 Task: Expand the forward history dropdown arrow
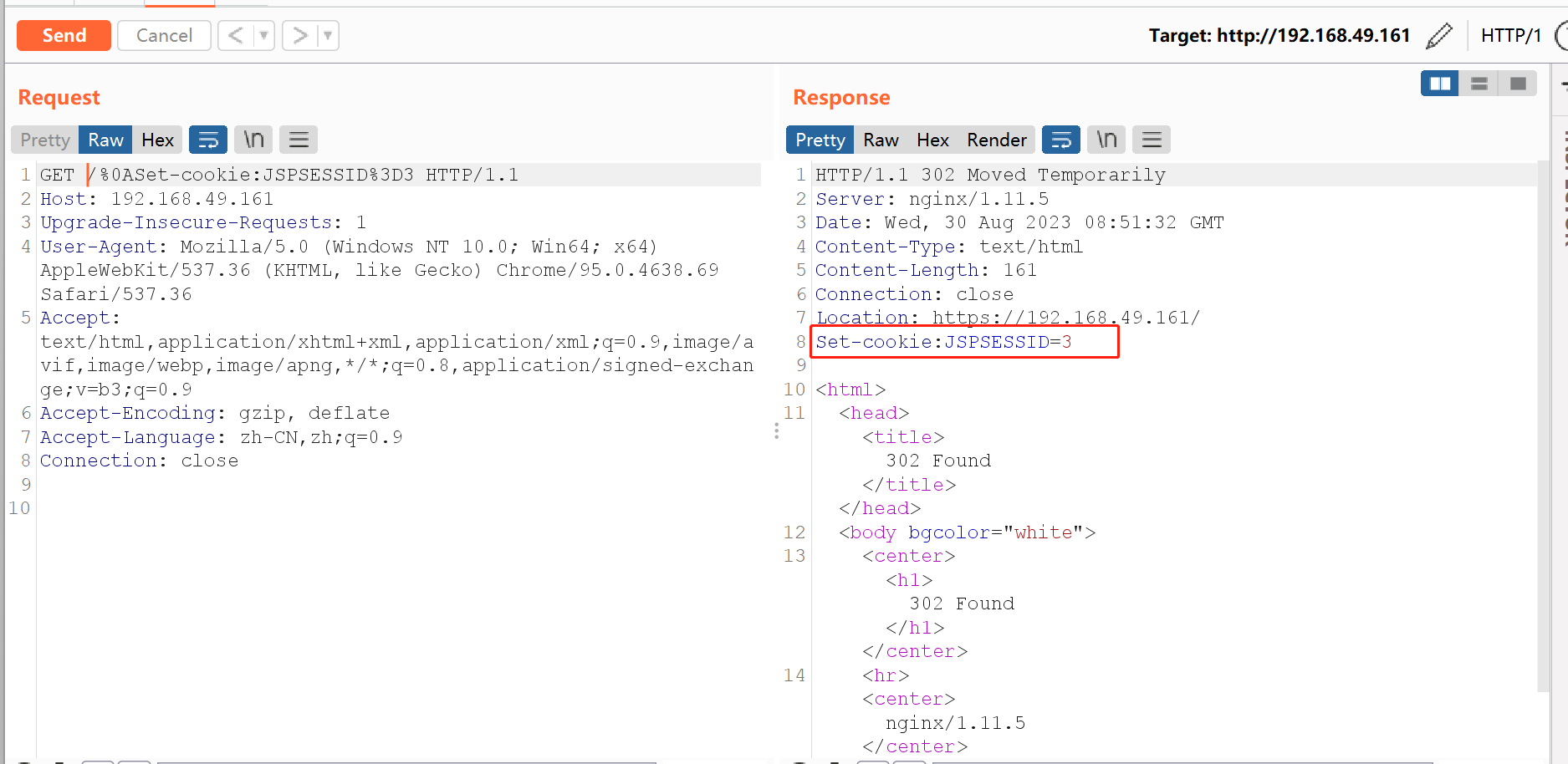point(328,35)
